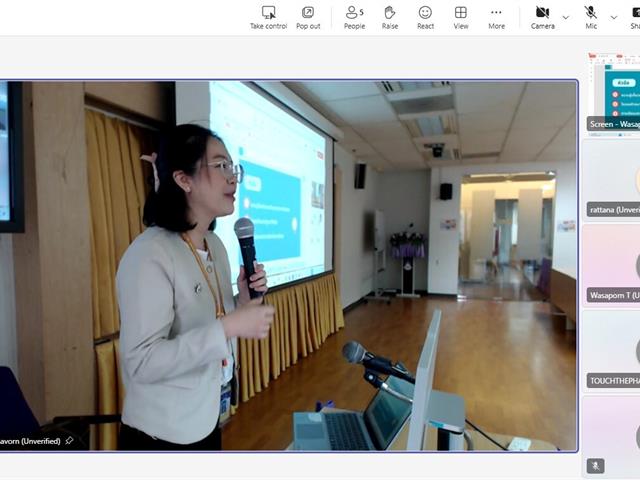
Task: Click the Take control button
Action: [x=268, y=16]
